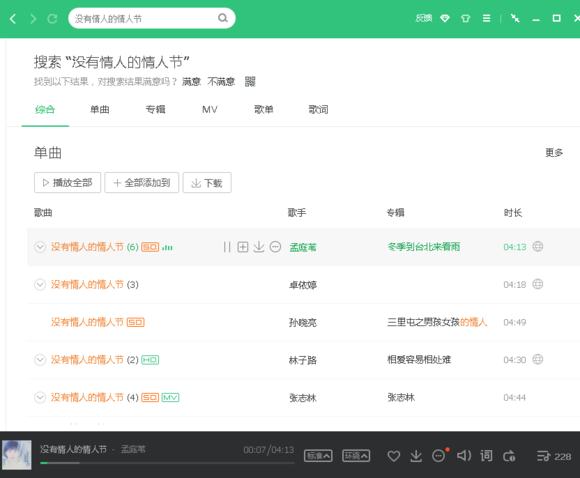Screen dimensions: 580x478
Task: Open 更多 link for singles
Action: coord(554,152)
